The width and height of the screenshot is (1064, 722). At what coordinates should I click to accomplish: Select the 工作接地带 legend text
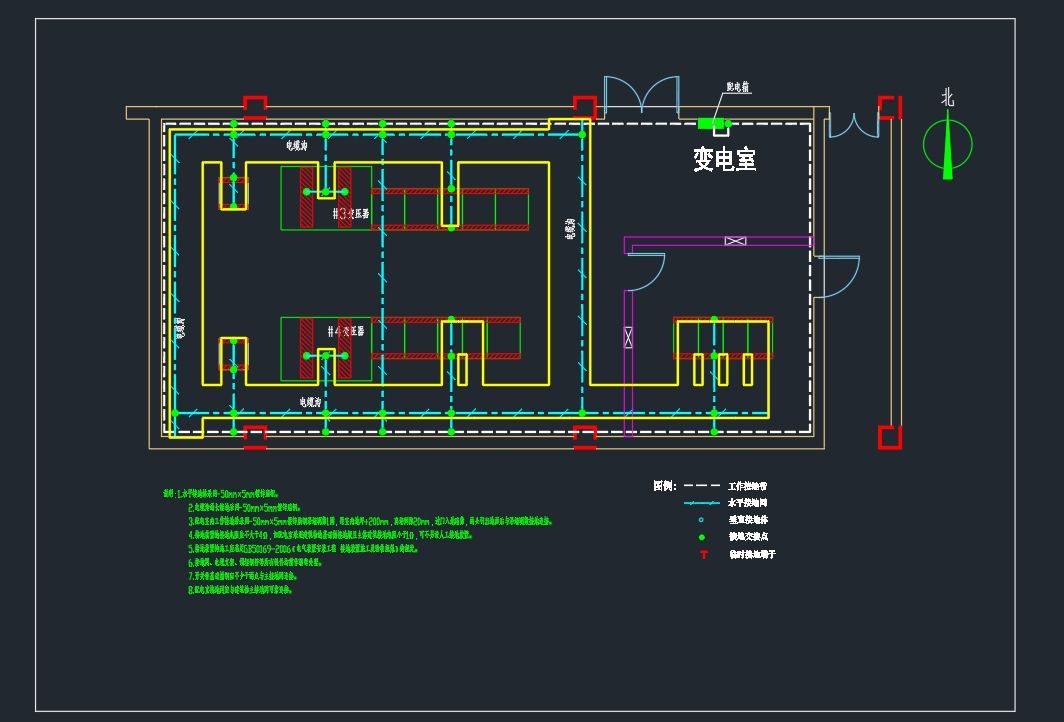[x=748, y=486]
